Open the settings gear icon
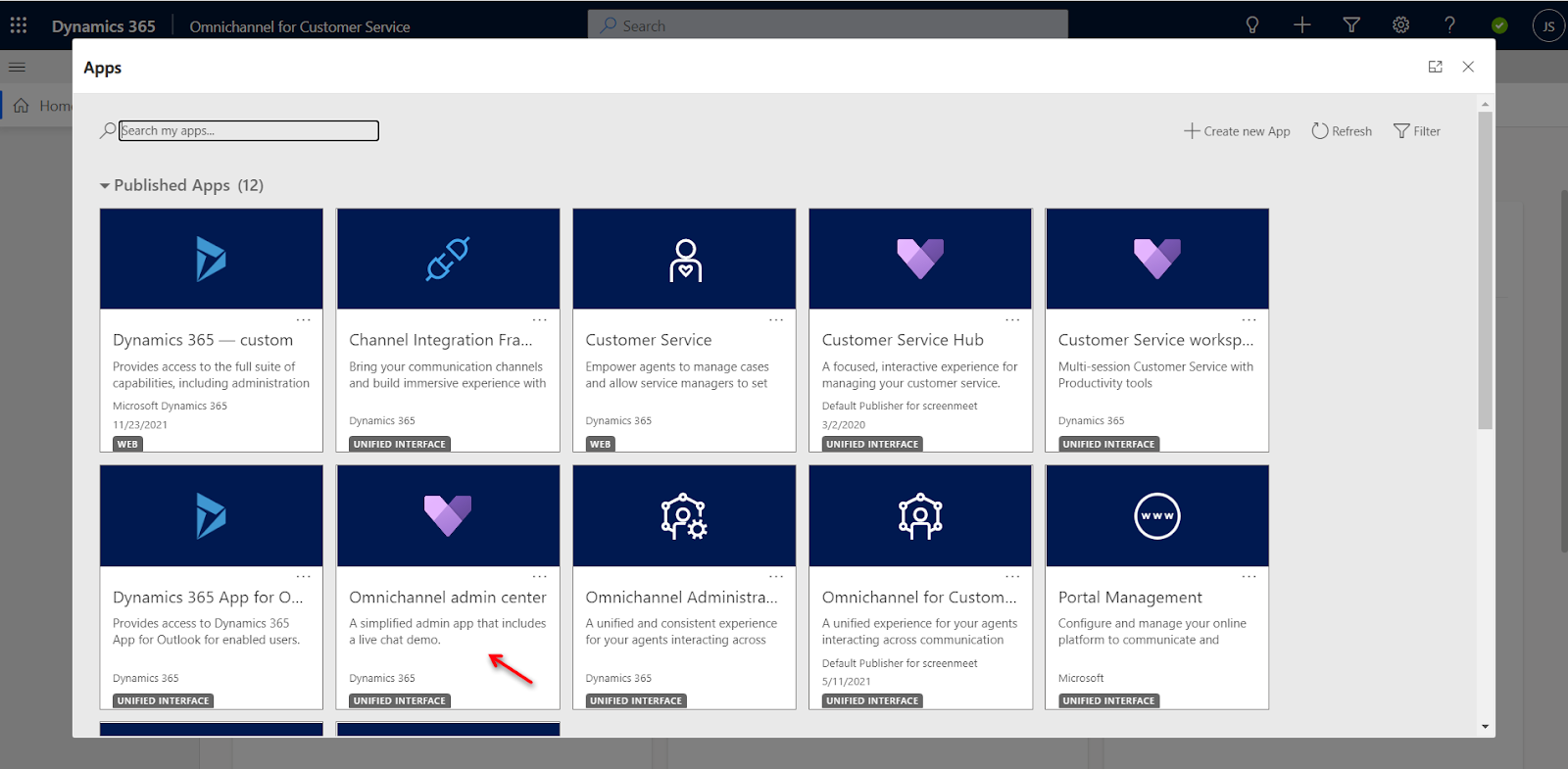 point(1400,25)
